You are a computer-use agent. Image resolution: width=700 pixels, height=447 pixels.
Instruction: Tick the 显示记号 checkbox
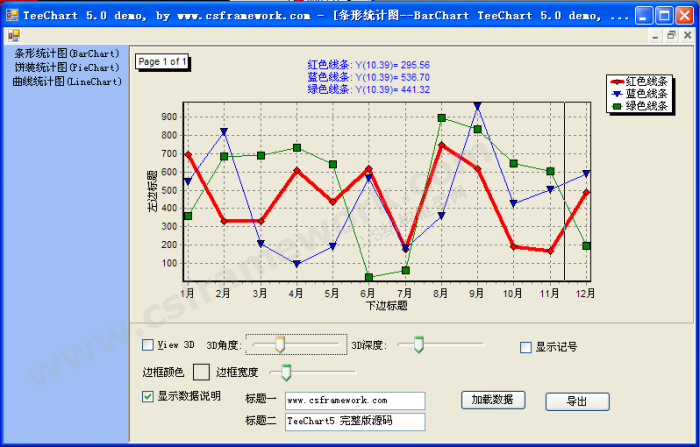526,347
